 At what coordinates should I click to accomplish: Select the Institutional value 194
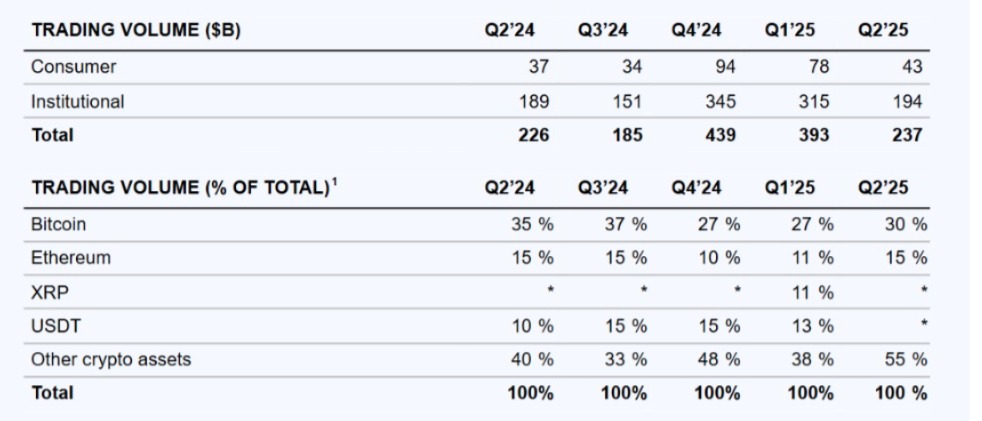point(908,101)
